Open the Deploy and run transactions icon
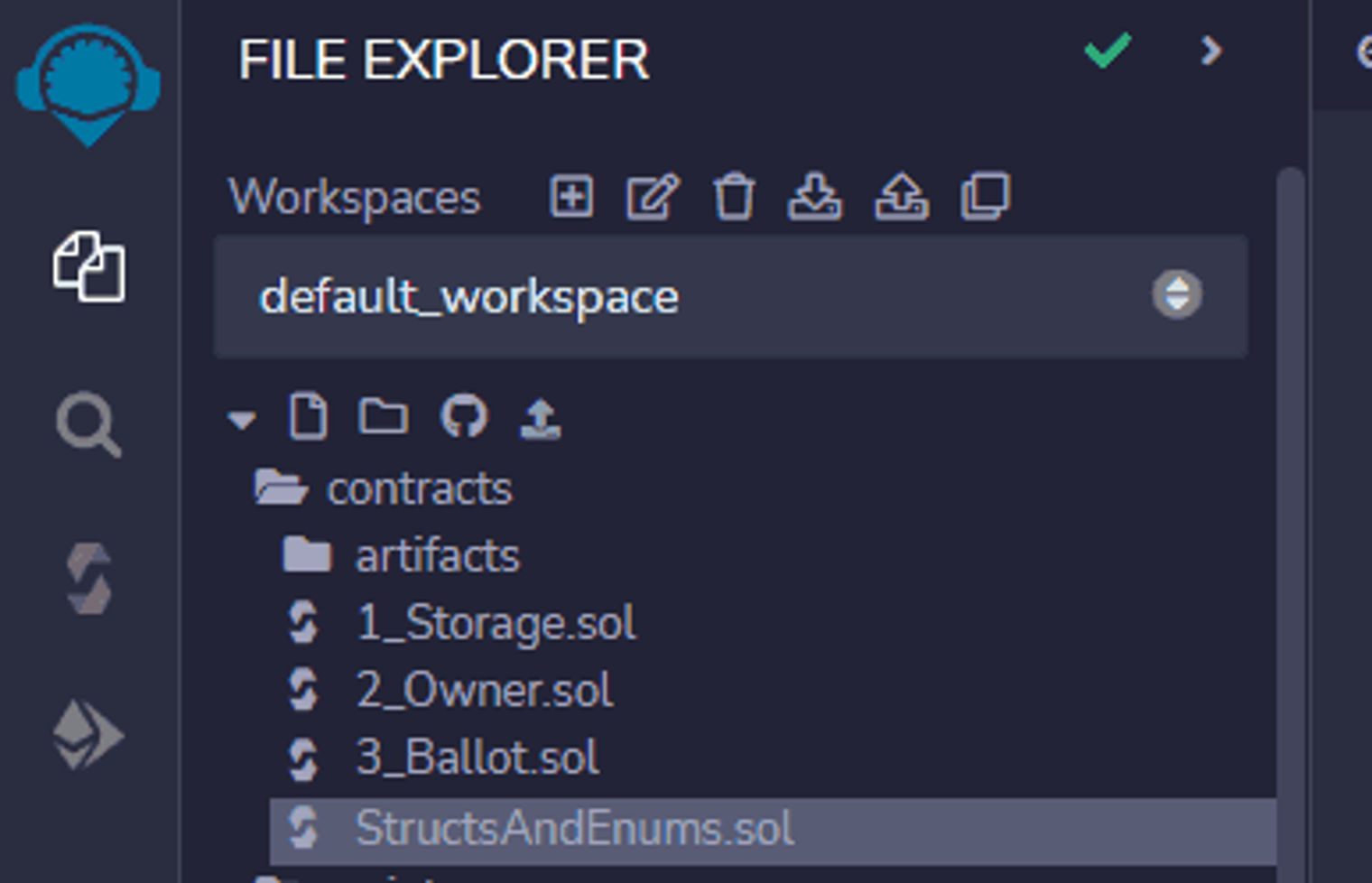 [x=88, y=734]
